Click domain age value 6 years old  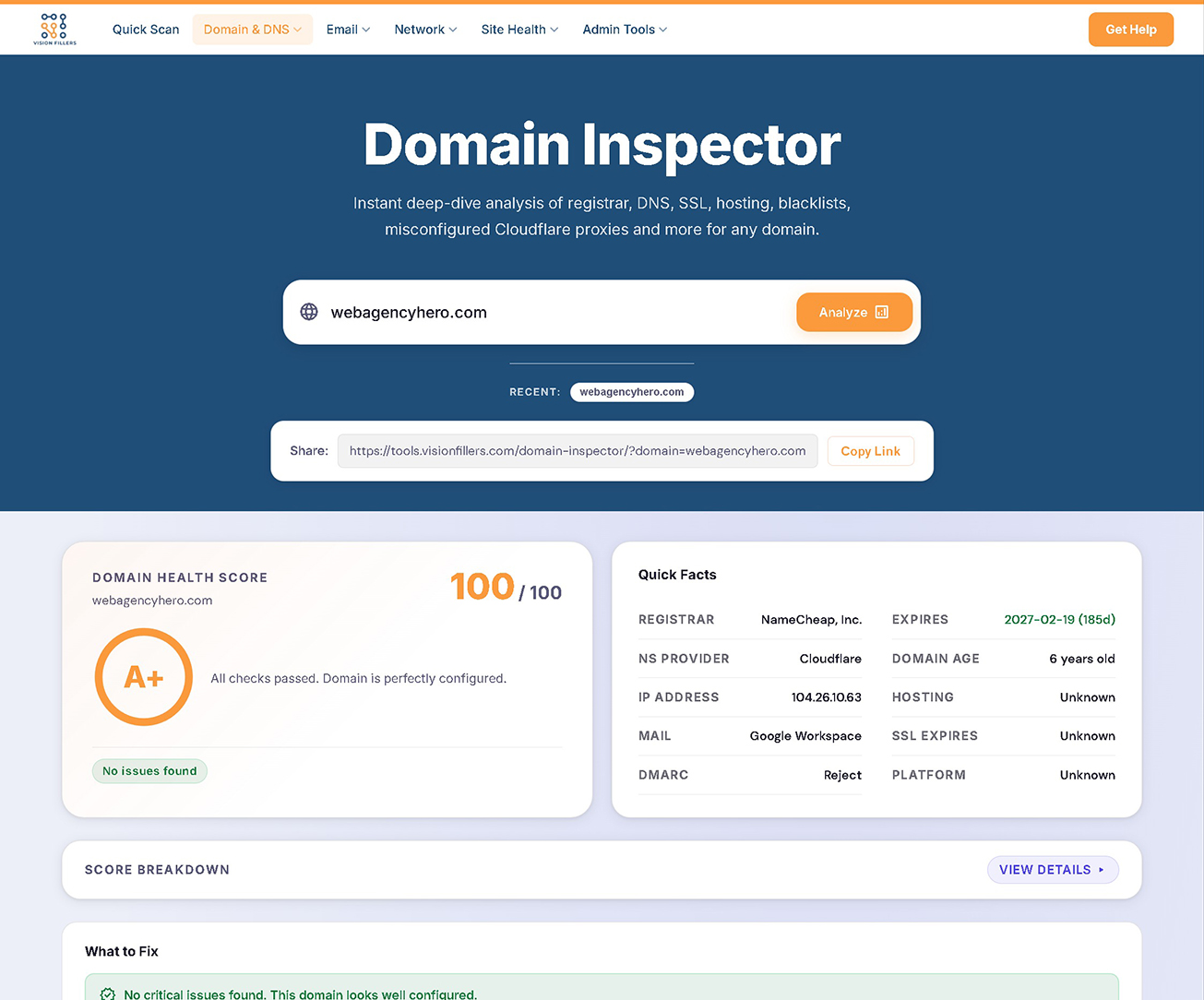pyautogui.click(x=1082, y=659)
